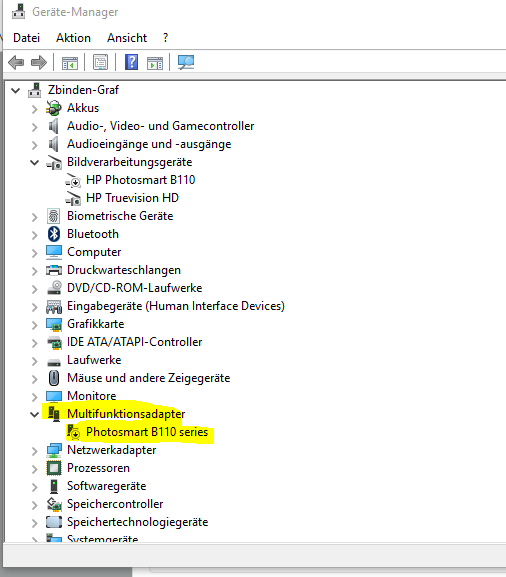Viewport: 506px width, 577px height.
Task: Click the scan for hardware changes icon
Action: (186, 62)
